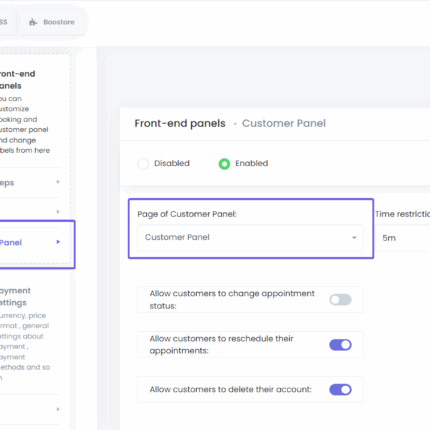This screenshot has height=430, width=430.
Task: Open the Page of Customer Panel dropdown
Action: (x=250, y=238)
